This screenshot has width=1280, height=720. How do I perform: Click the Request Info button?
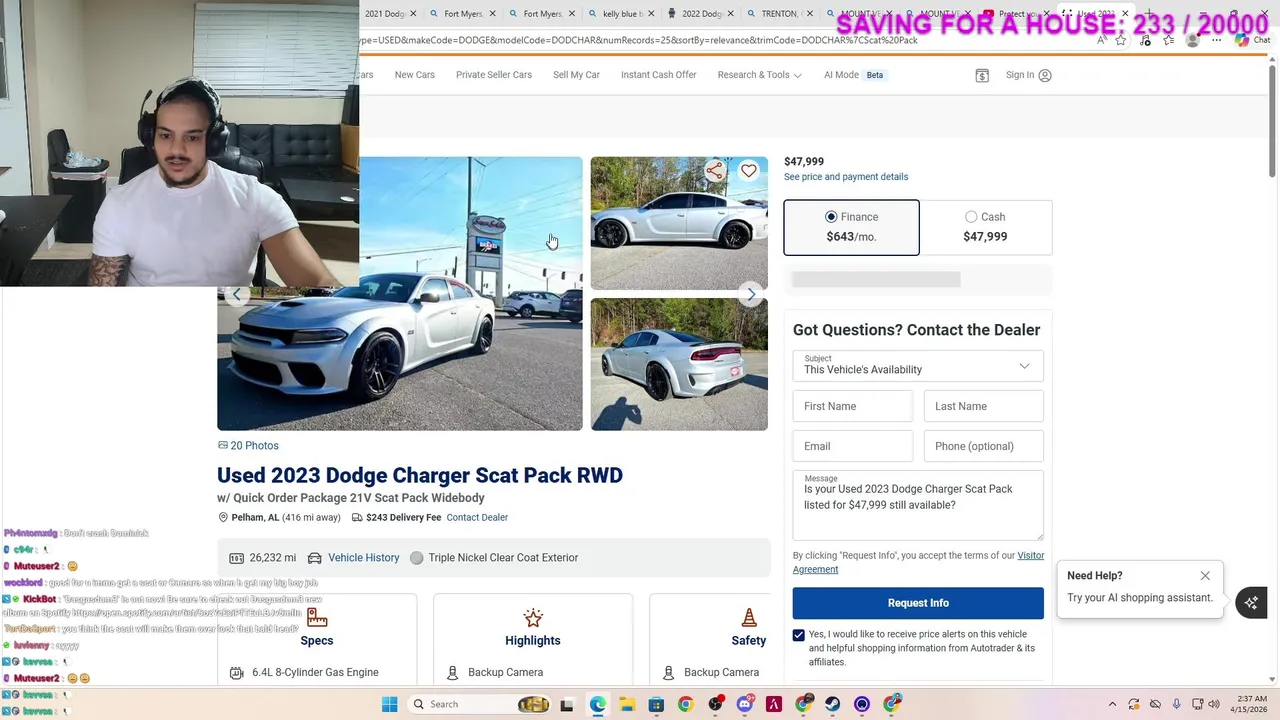click(x=918, y=603)
